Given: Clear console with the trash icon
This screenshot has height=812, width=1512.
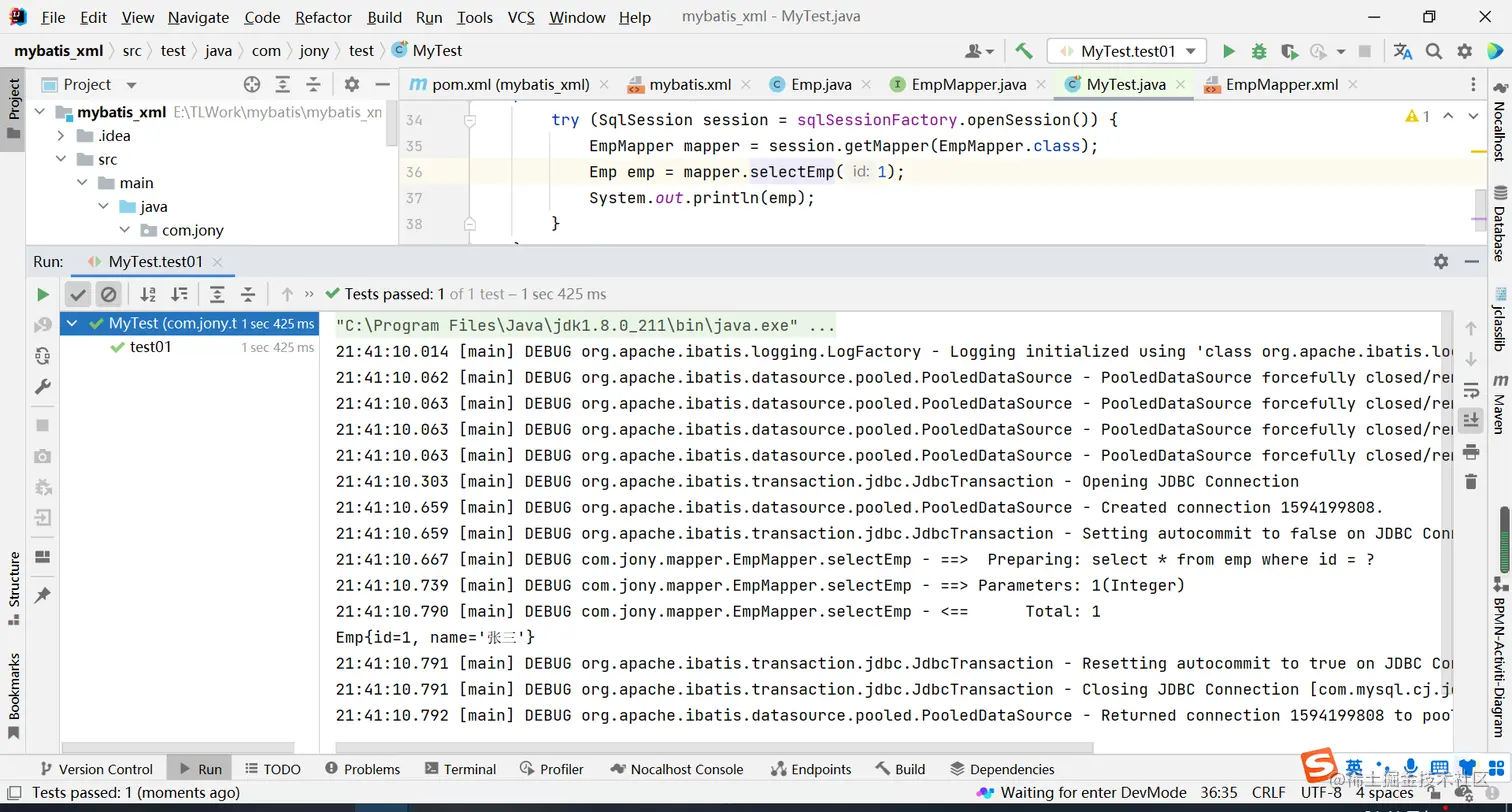Looking at the screenshot, I should click(x=1470, y=482).
